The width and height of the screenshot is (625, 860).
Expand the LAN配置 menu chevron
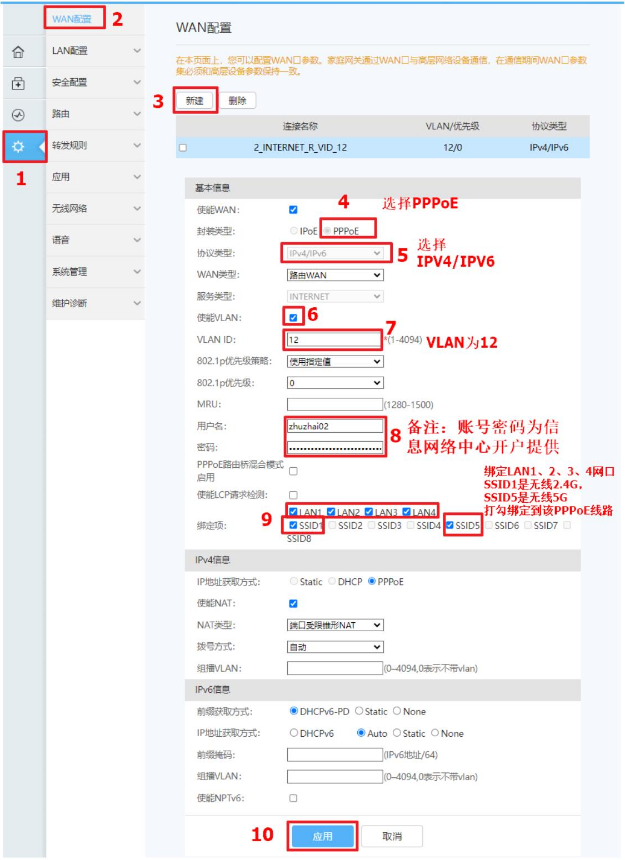click(x=137, y=50)
